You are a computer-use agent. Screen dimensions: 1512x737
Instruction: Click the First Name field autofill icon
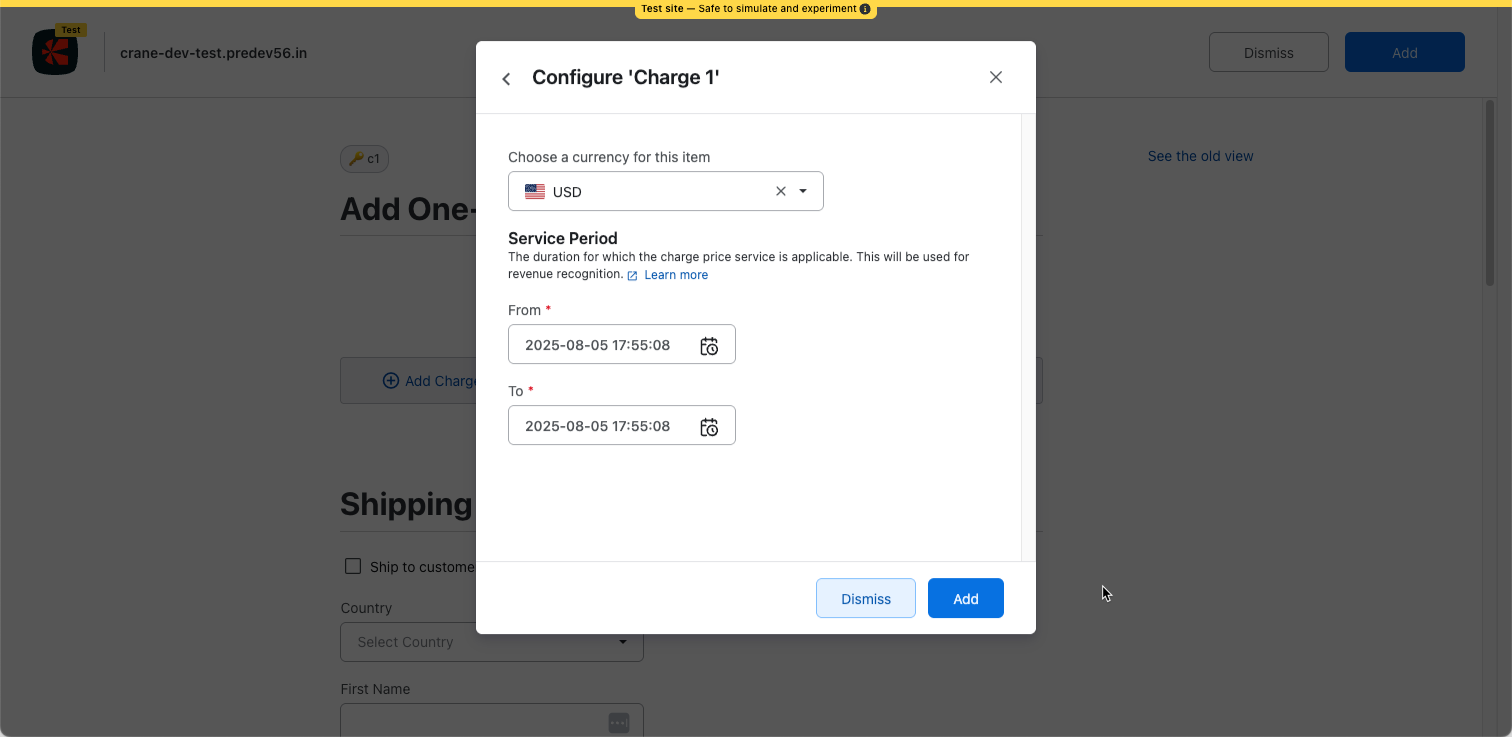point(618,722)
